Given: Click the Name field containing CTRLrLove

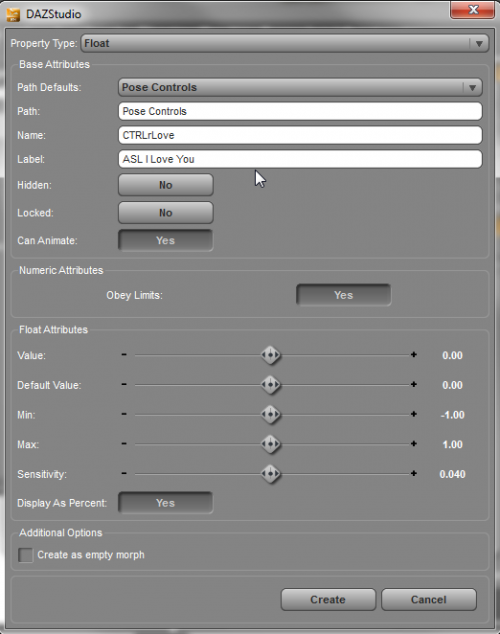Looking at the screenshot, I should 300,135.
